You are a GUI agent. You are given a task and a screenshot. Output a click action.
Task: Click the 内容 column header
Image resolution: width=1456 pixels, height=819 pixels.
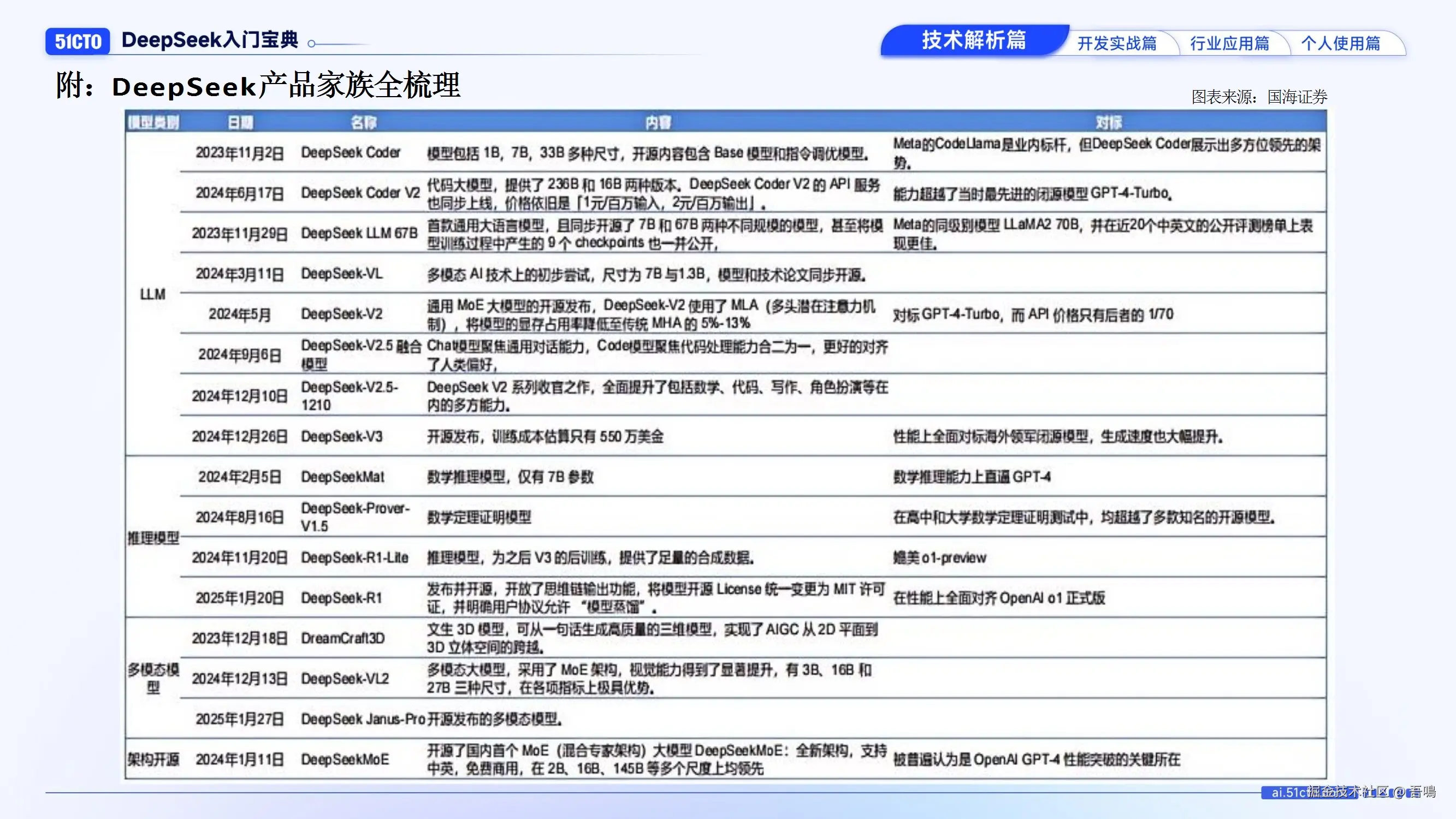(658, 122)
